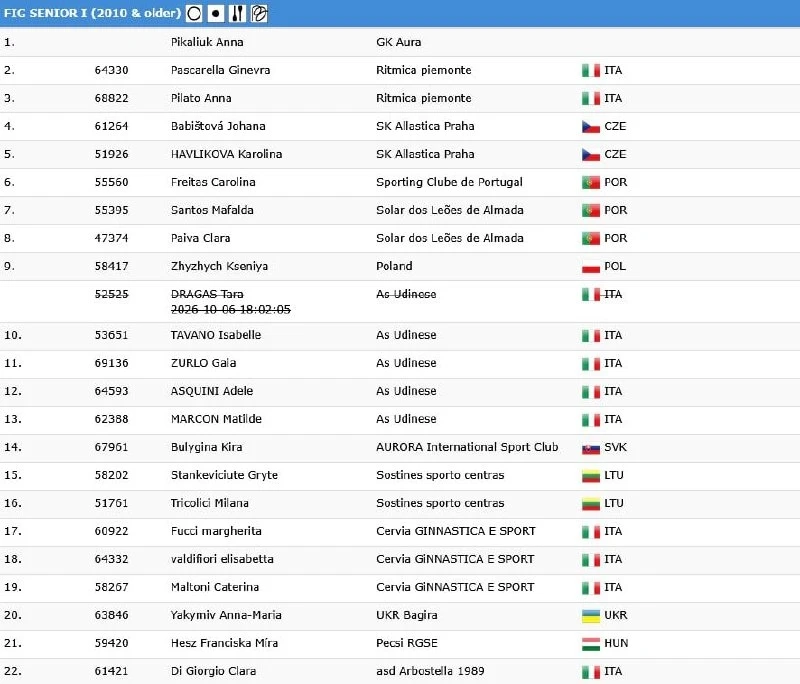
Task: Click the Italian flag in Di Giorgio Clara's row
Action: click(591, 672)
